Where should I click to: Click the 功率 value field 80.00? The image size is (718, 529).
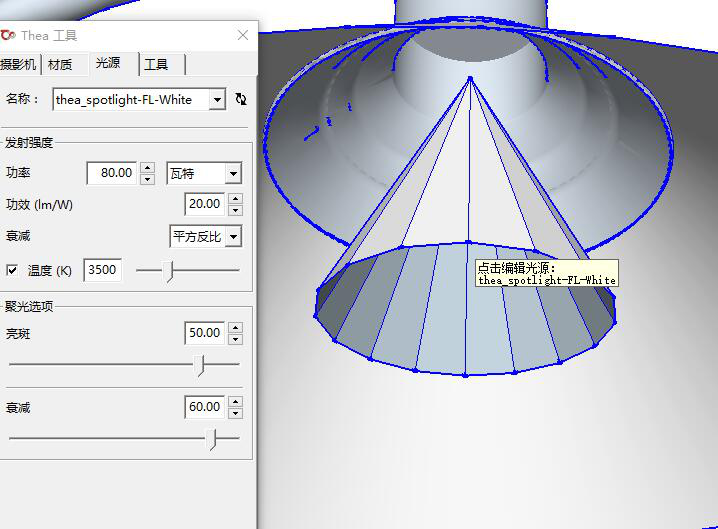(x=112, y=173)
